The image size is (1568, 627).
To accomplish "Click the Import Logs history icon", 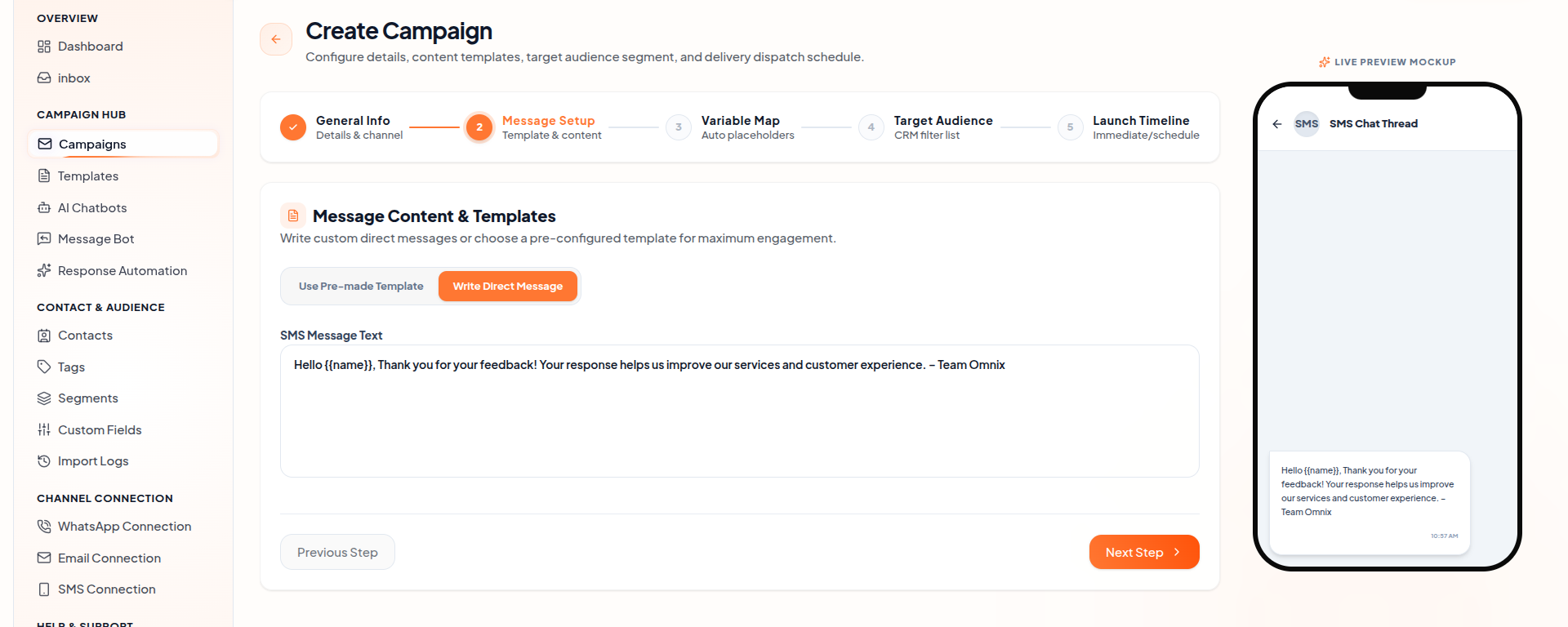I will coord(44,461).
